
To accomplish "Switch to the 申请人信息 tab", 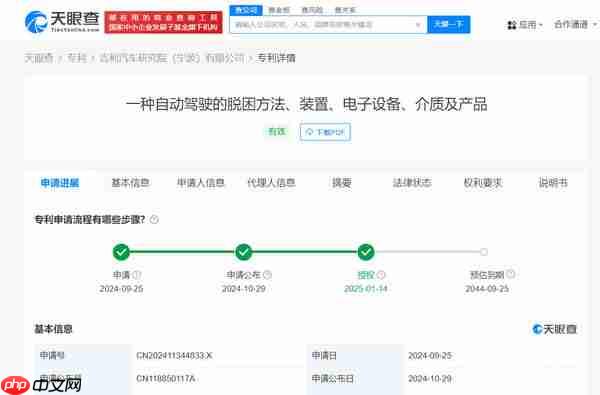I will pos(201,183).
